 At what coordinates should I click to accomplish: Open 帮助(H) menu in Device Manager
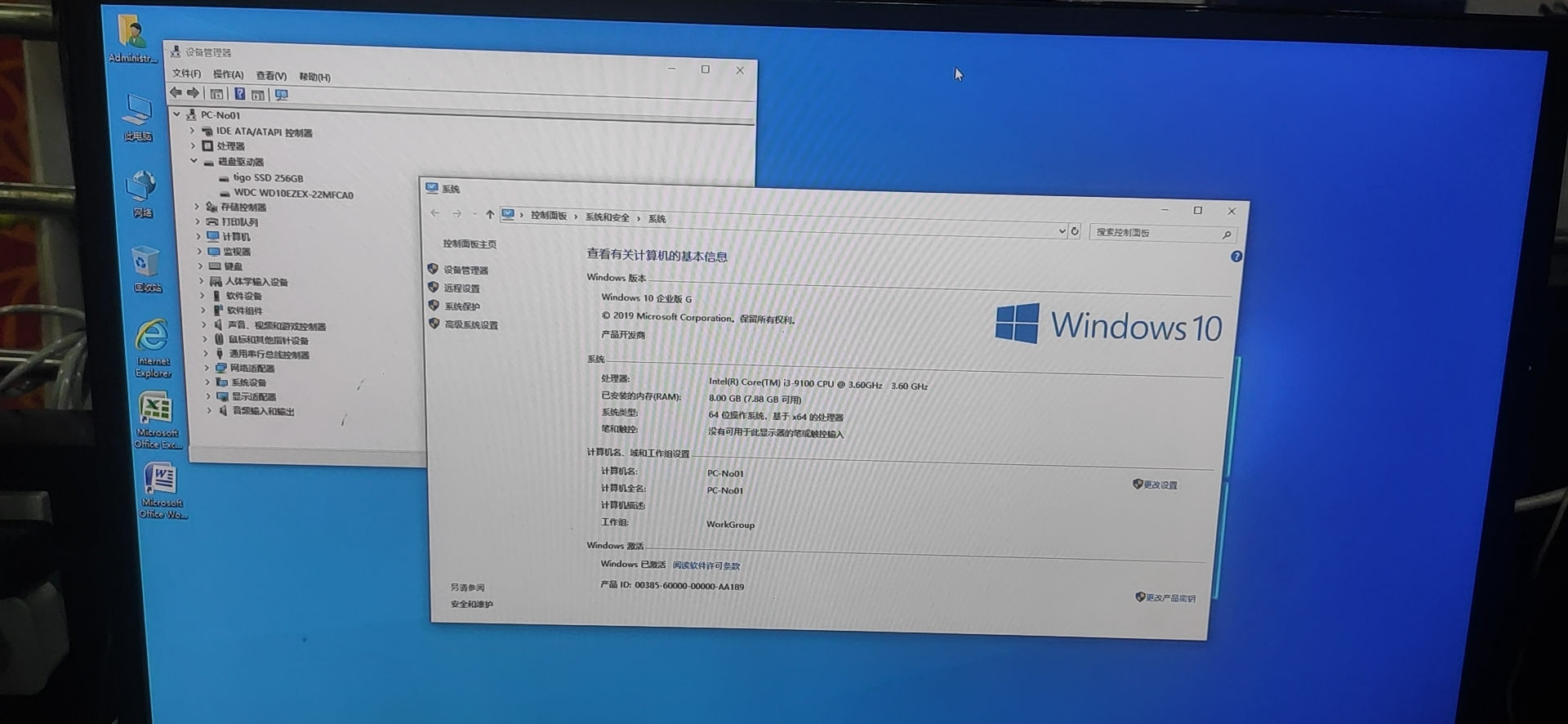click(x=314, y=77)
